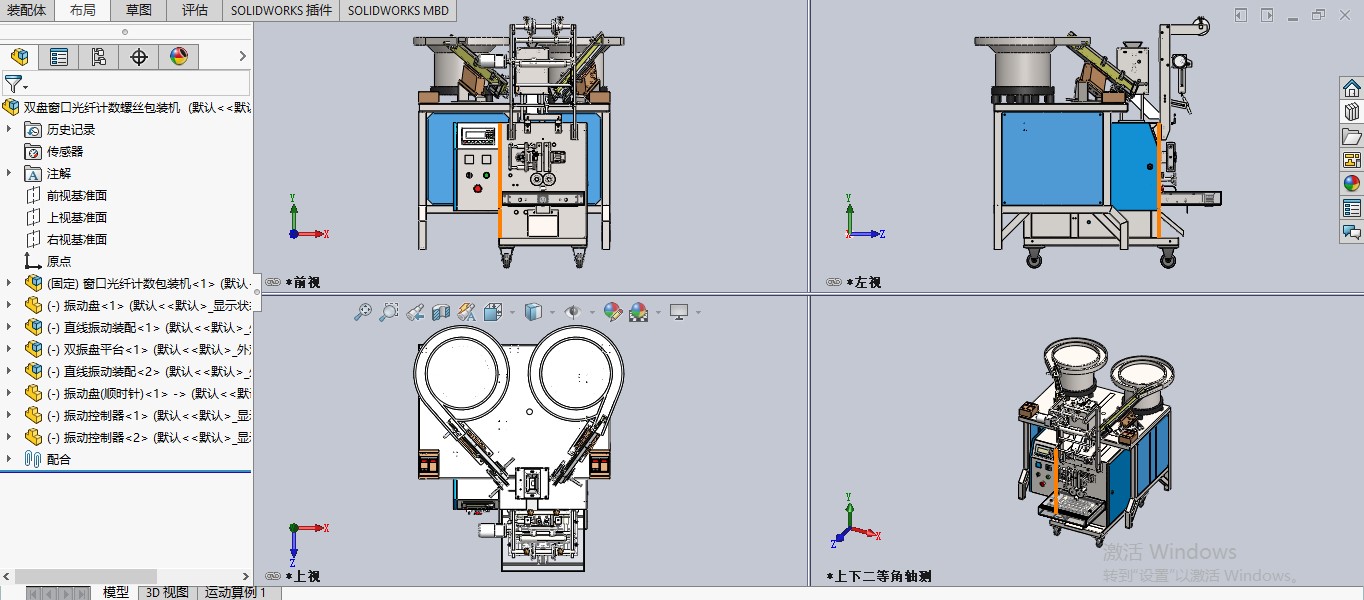
Task: Select the 装配体 ribbon tab
Action: pyautogui.click(x=27, y=10)
